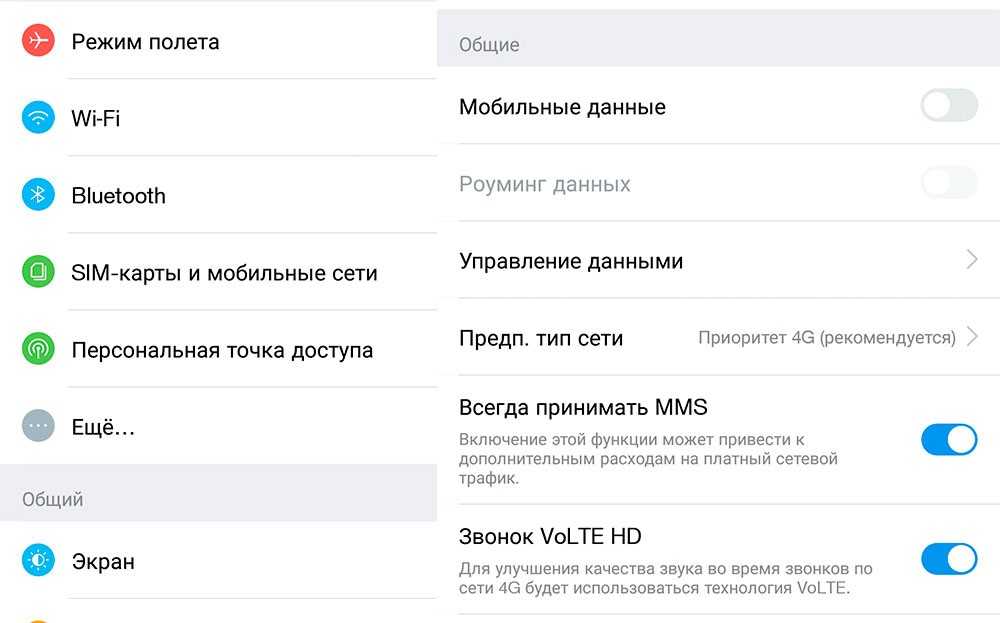The height and width of the screenshot is (623, 1000).
Task: Tap the Bluetooth icon
Action: pyautogui.click(x=38, y=195)
